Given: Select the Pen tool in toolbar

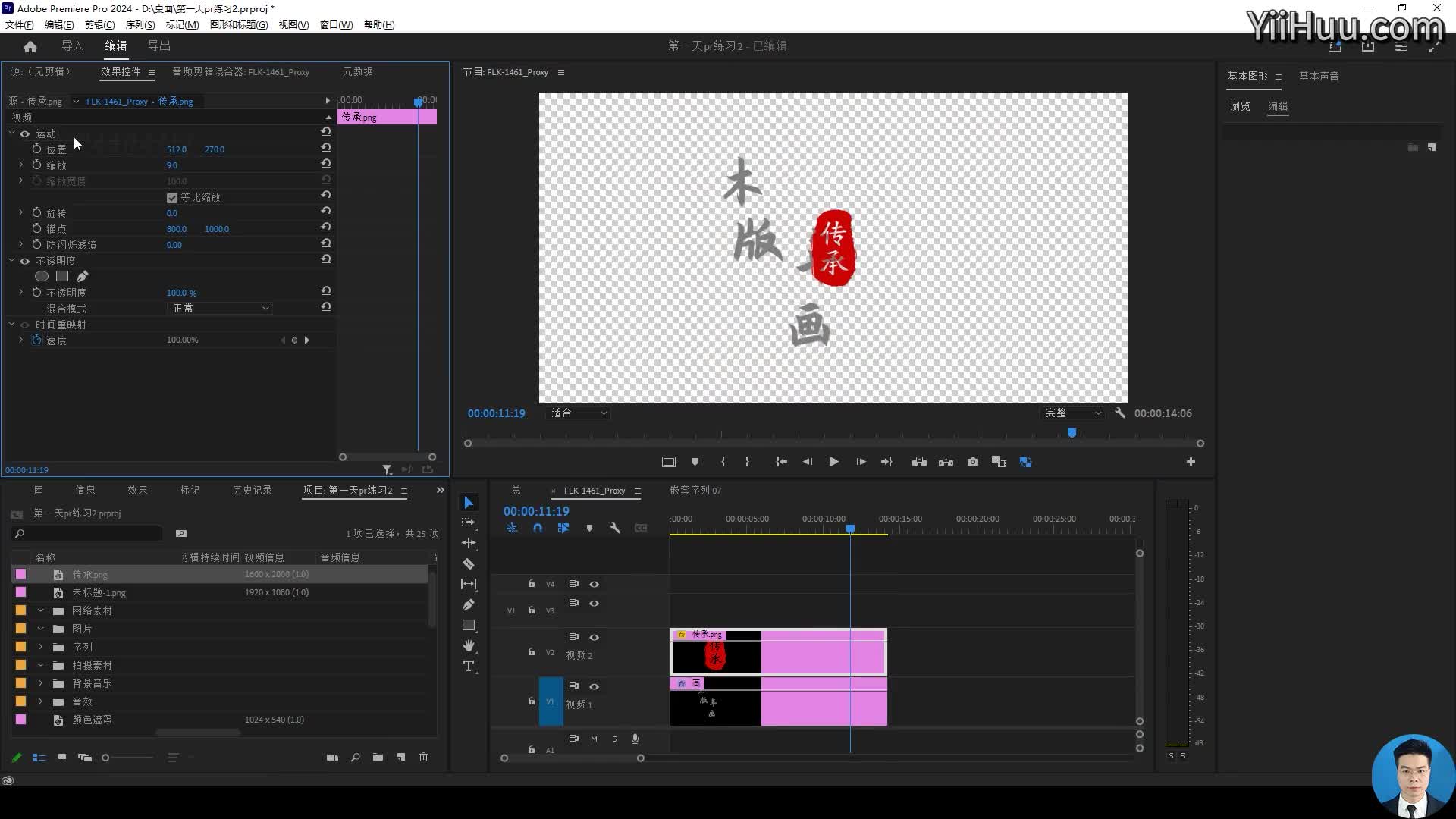Looking at the screenshot, I should pyautogui.click(x=469, y=604).
